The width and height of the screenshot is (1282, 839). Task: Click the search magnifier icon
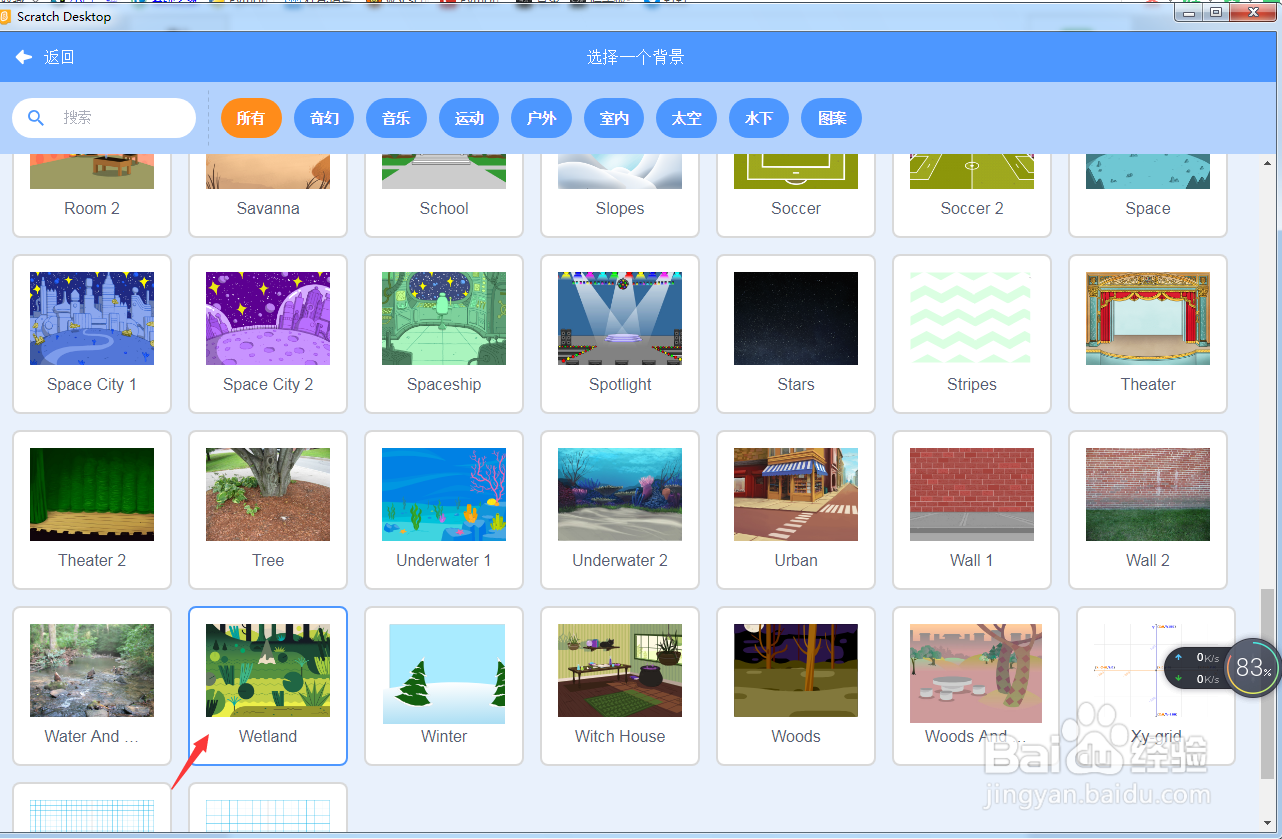point(36,118)
